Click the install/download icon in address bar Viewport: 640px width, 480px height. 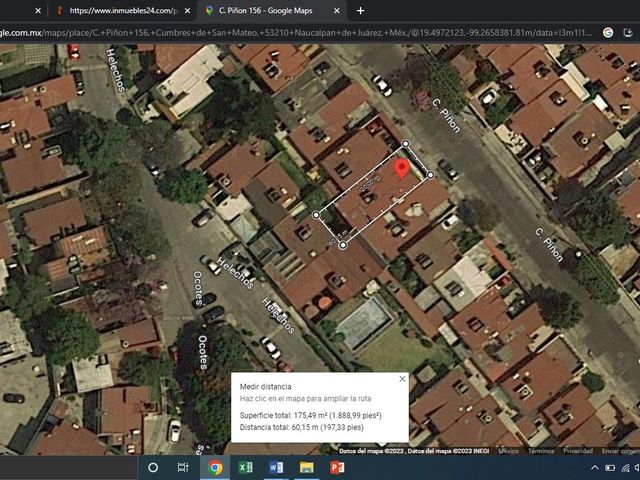(628, 33)
